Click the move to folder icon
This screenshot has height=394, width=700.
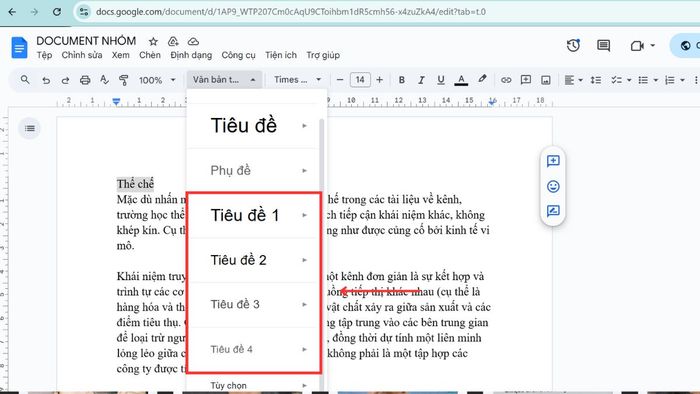coord(173,41)
